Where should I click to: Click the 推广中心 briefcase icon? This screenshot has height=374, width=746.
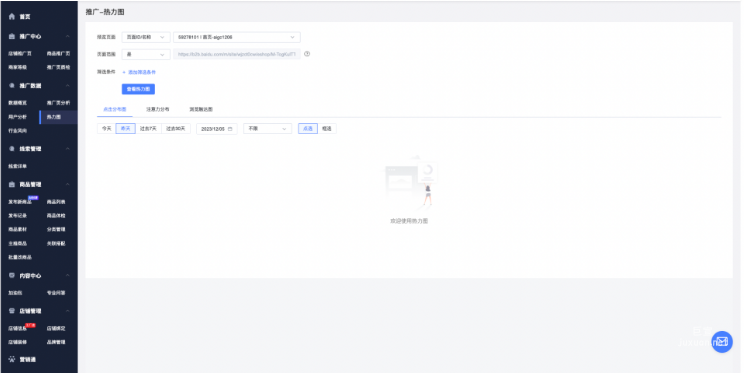[x=12, y=36]
